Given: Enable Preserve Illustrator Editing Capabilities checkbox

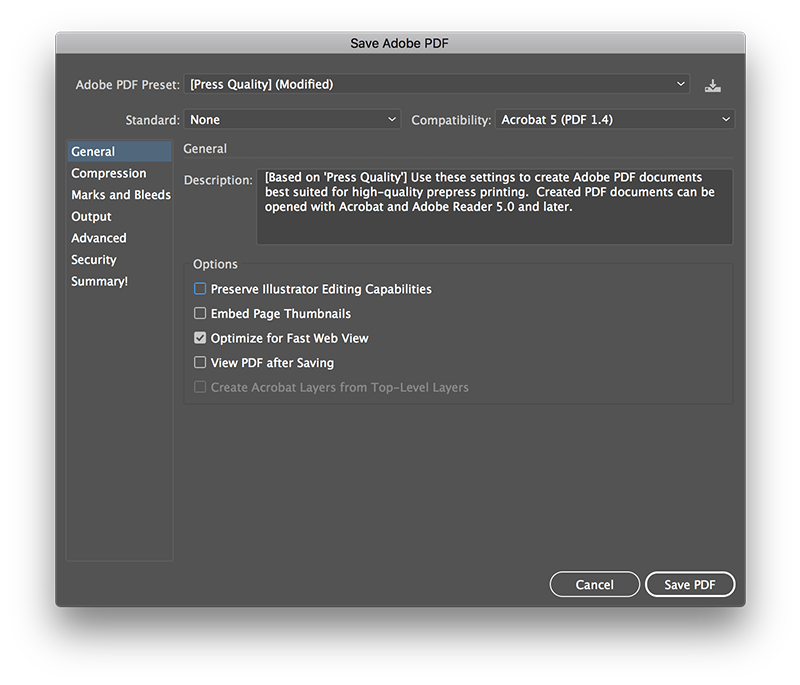Looking at the screenshot, I should pos(200,289).
